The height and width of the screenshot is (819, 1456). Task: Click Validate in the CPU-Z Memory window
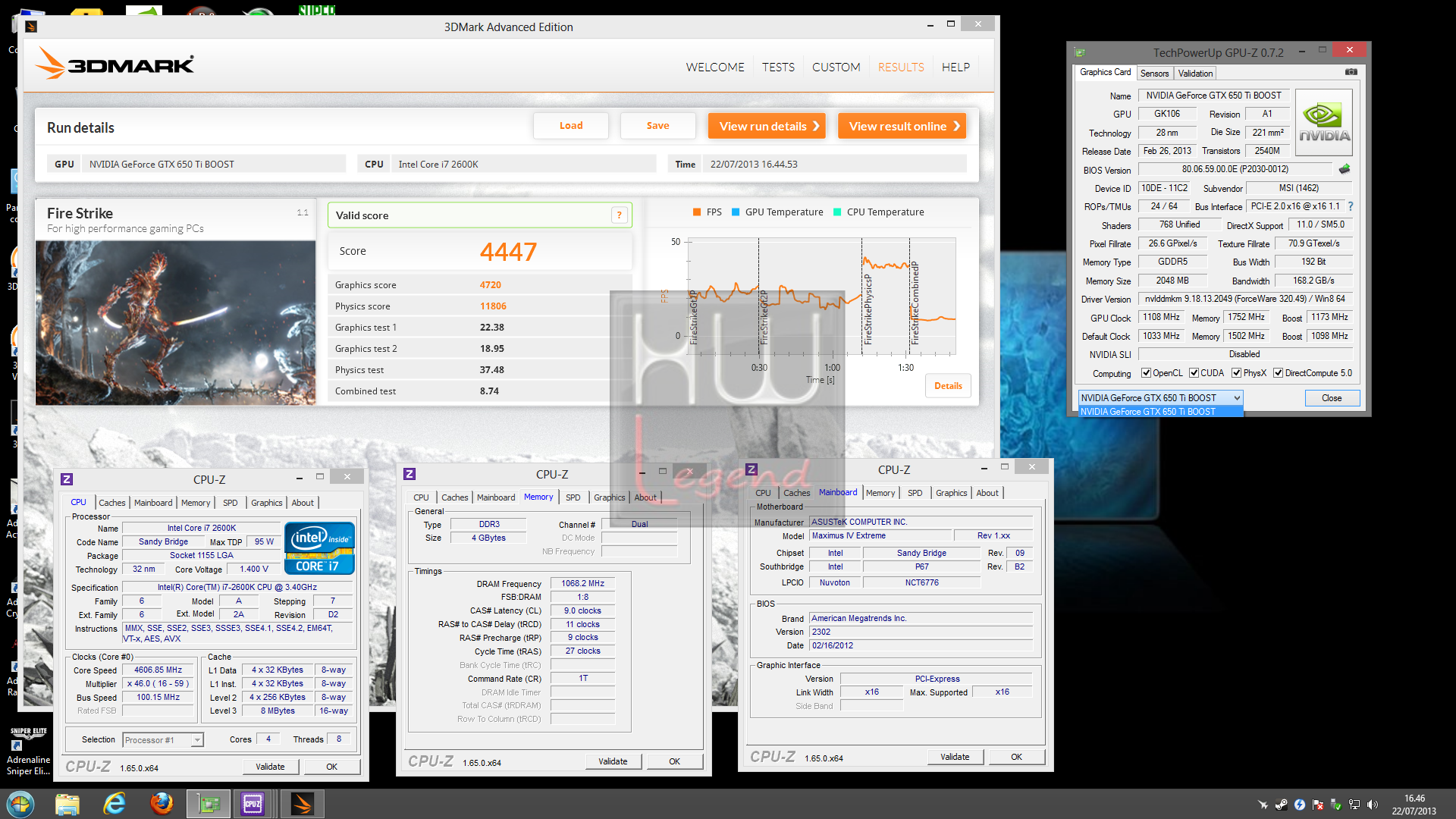613,761
